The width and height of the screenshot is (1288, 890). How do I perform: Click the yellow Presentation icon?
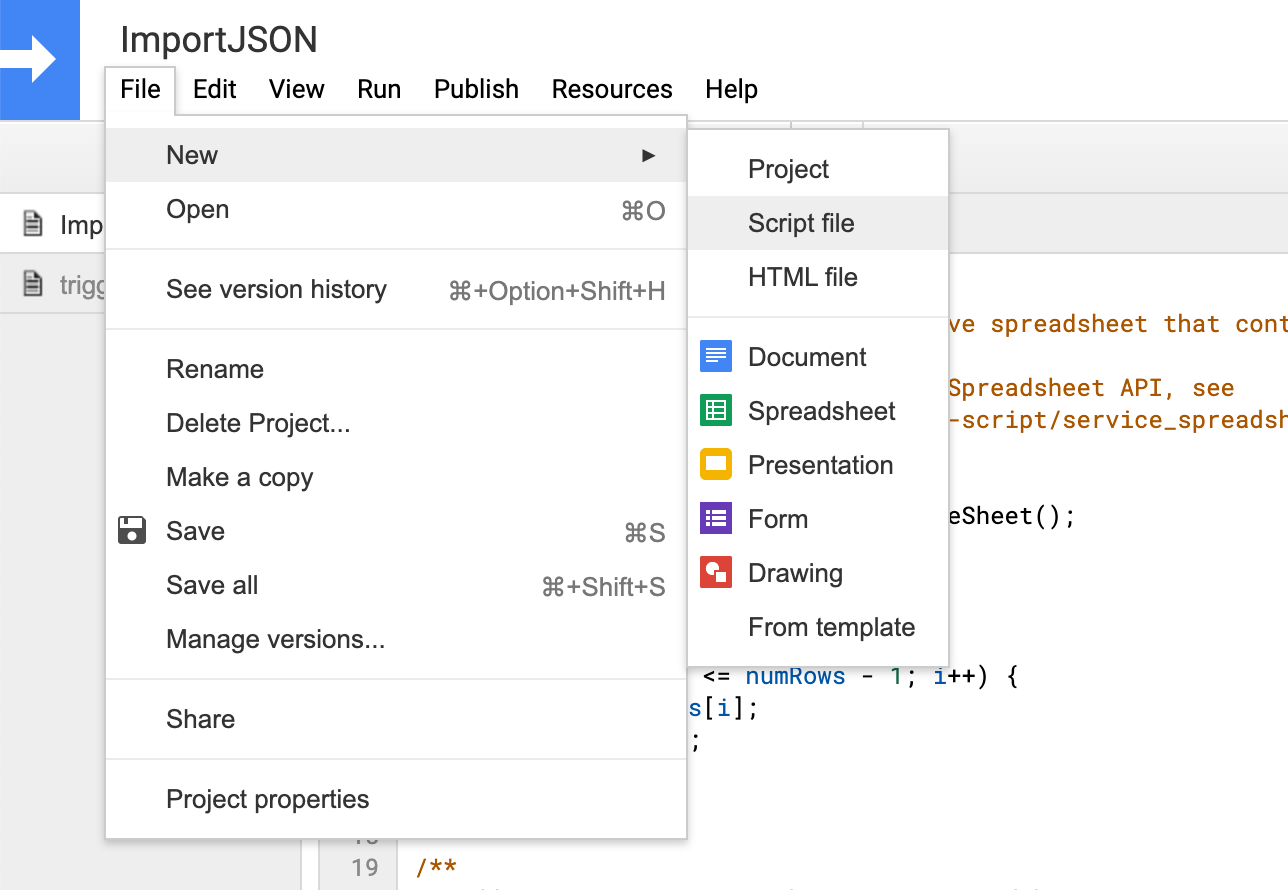[x=716, y=465]
